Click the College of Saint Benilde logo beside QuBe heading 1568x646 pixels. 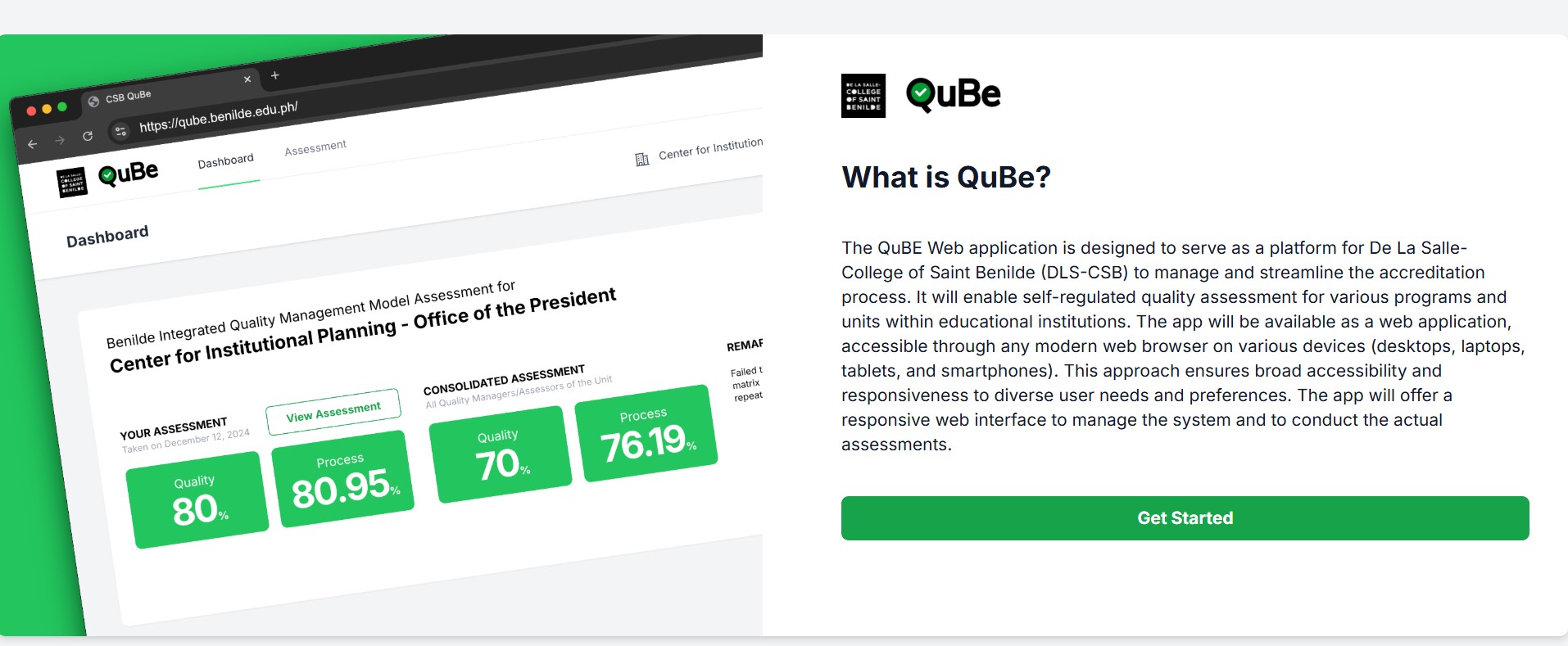[x=863, y=96]
